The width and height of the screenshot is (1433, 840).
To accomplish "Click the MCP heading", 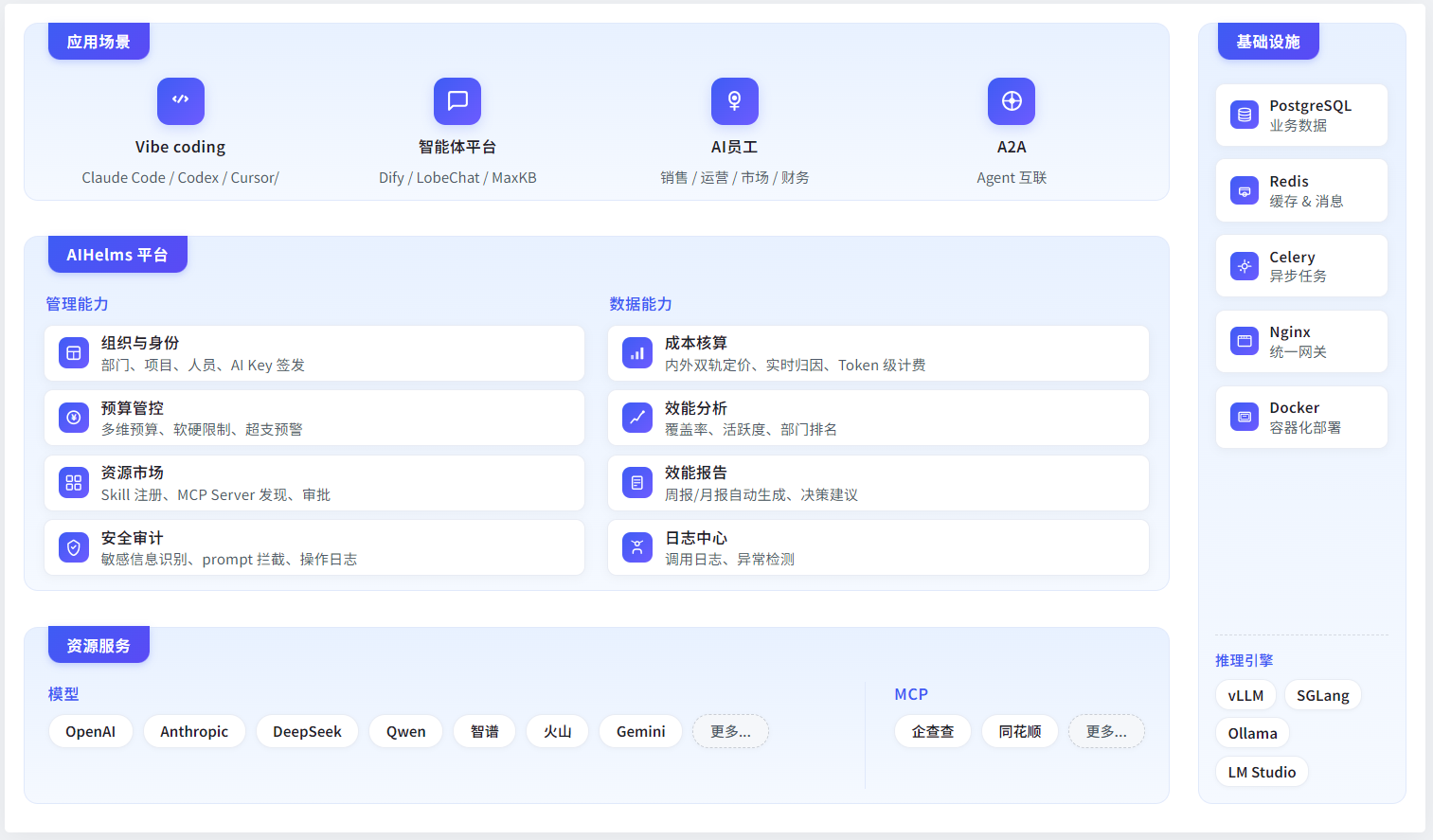I will 911,694.
